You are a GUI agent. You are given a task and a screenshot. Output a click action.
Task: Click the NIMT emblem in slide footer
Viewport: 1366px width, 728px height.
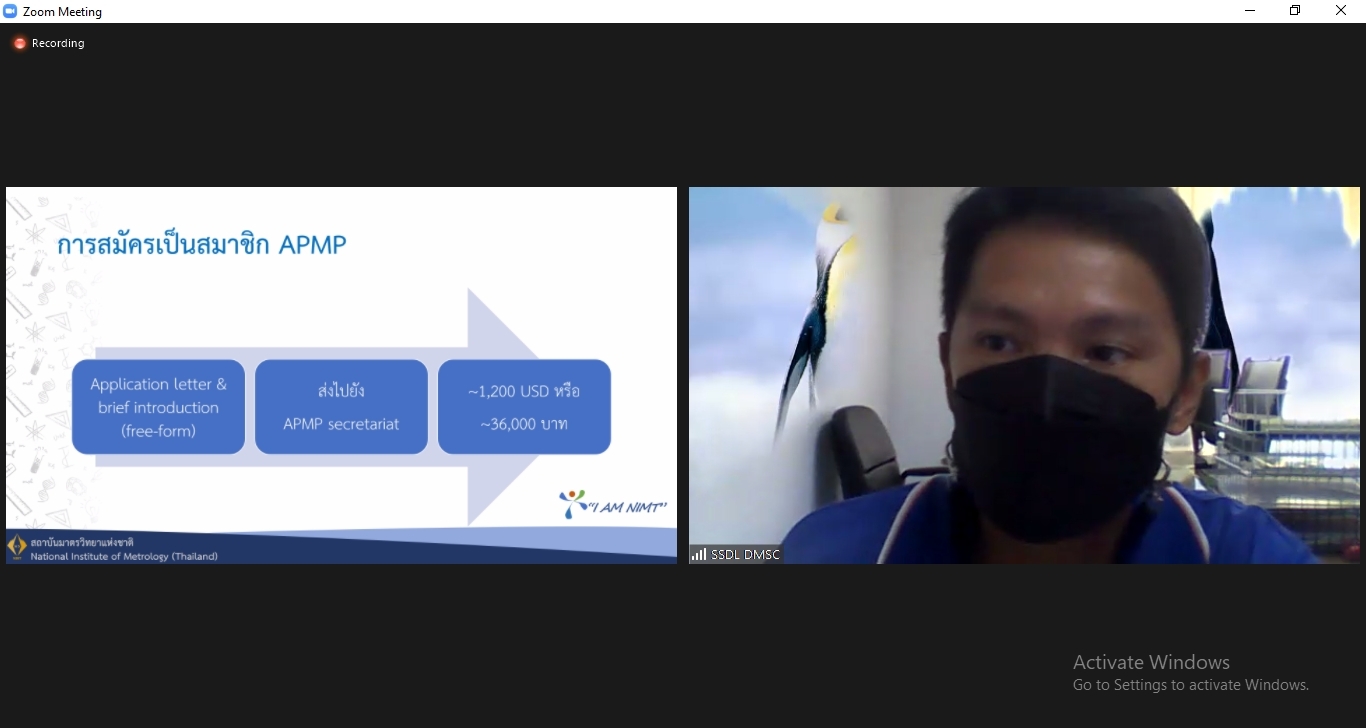point(17,547)
